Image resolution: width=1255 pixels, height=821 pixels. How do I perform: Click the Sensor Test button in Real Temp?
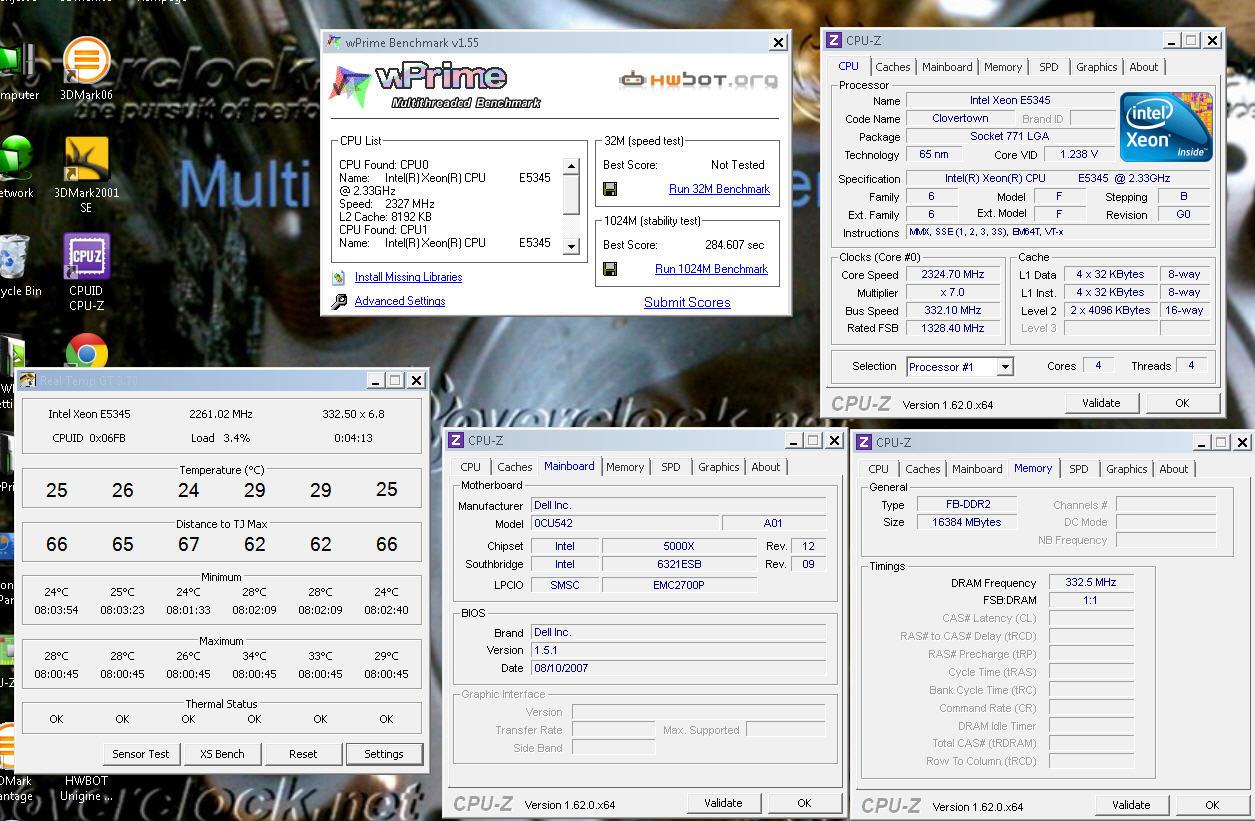[141, 754]
